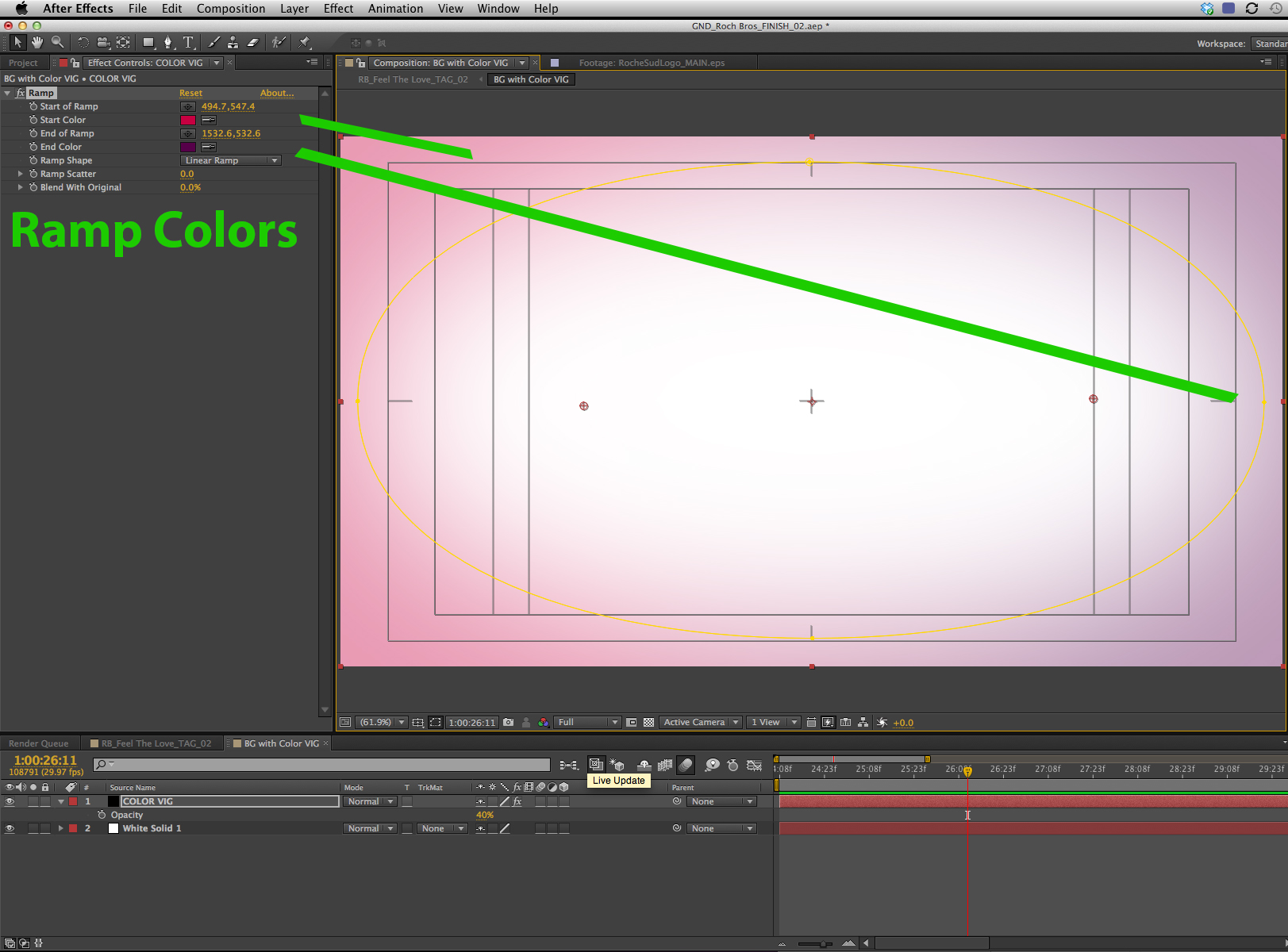This screenshot has height=952, width=1288.
Task: Click the Live Update timeline button
Action: coord(596,765)
